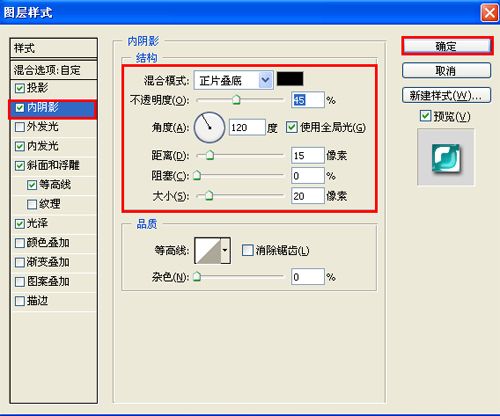Image resolution: width=500 pixels, height=416 pixels.
Task: Click the 取消 cancel button
Action: [447, 70]
